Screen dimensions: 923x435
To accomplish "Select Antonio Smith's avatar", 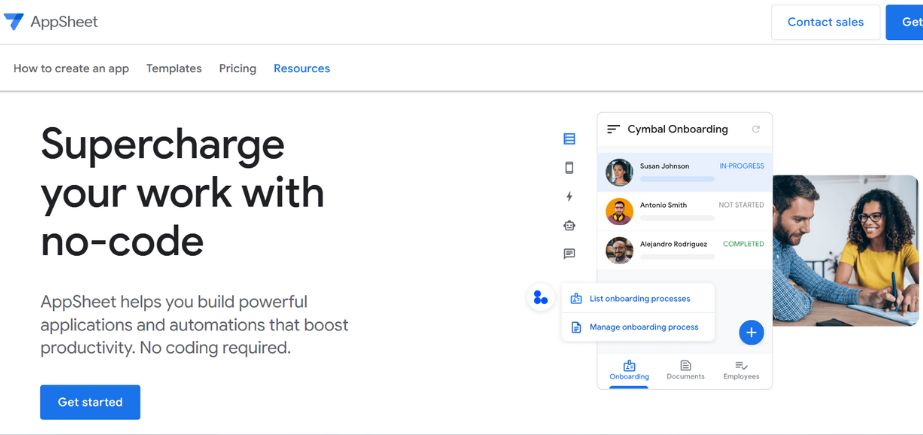I will 619,211.
